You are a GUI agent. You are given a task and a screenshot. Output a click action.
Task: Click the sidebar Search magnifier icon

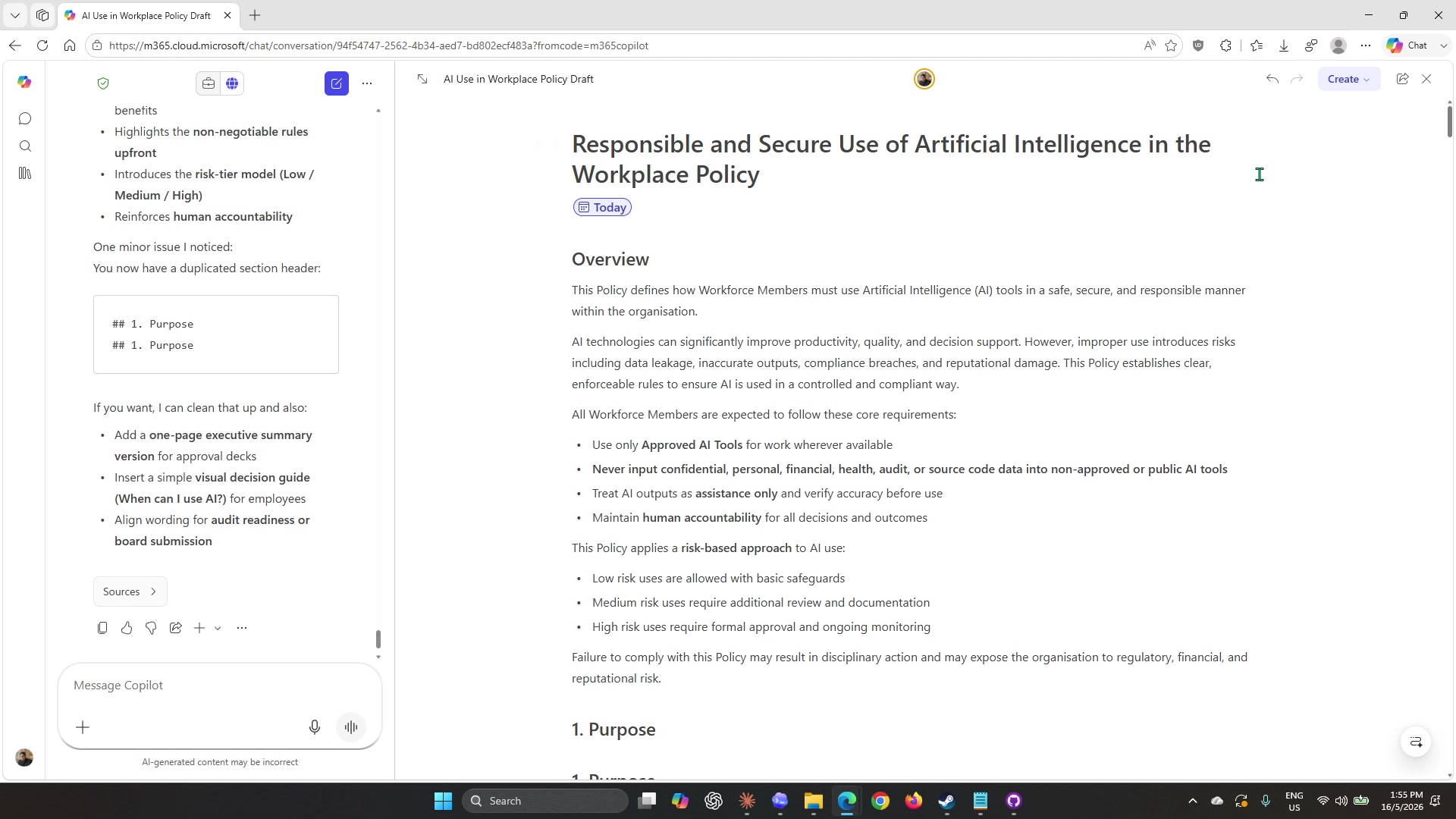pyautogui.click(x=25, y=146)
